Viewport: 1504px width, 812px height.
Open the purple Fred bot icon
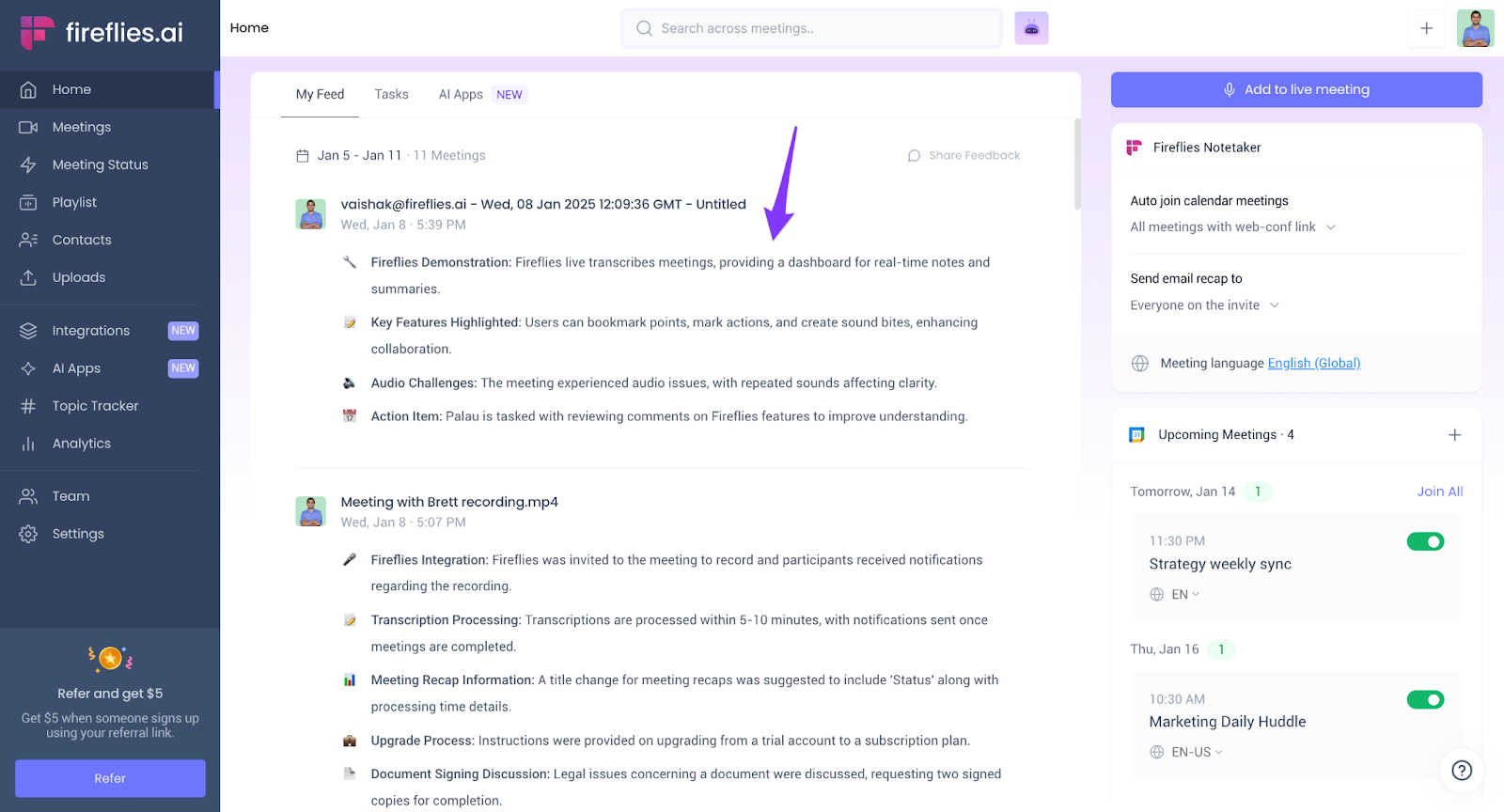coord(1031,28)
